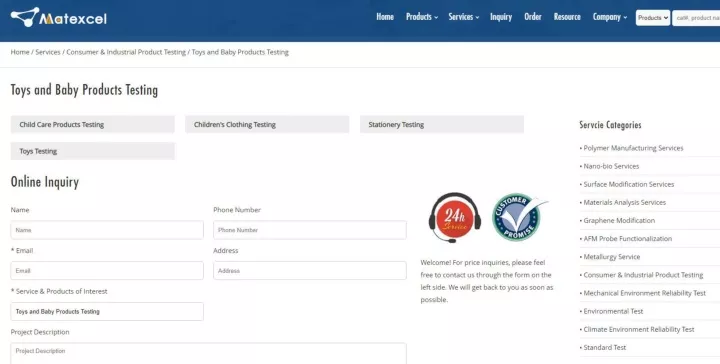Screen dimensions: 720x364
Task: Open the Inquiry page from navigation
Action: tap(501, 17)
